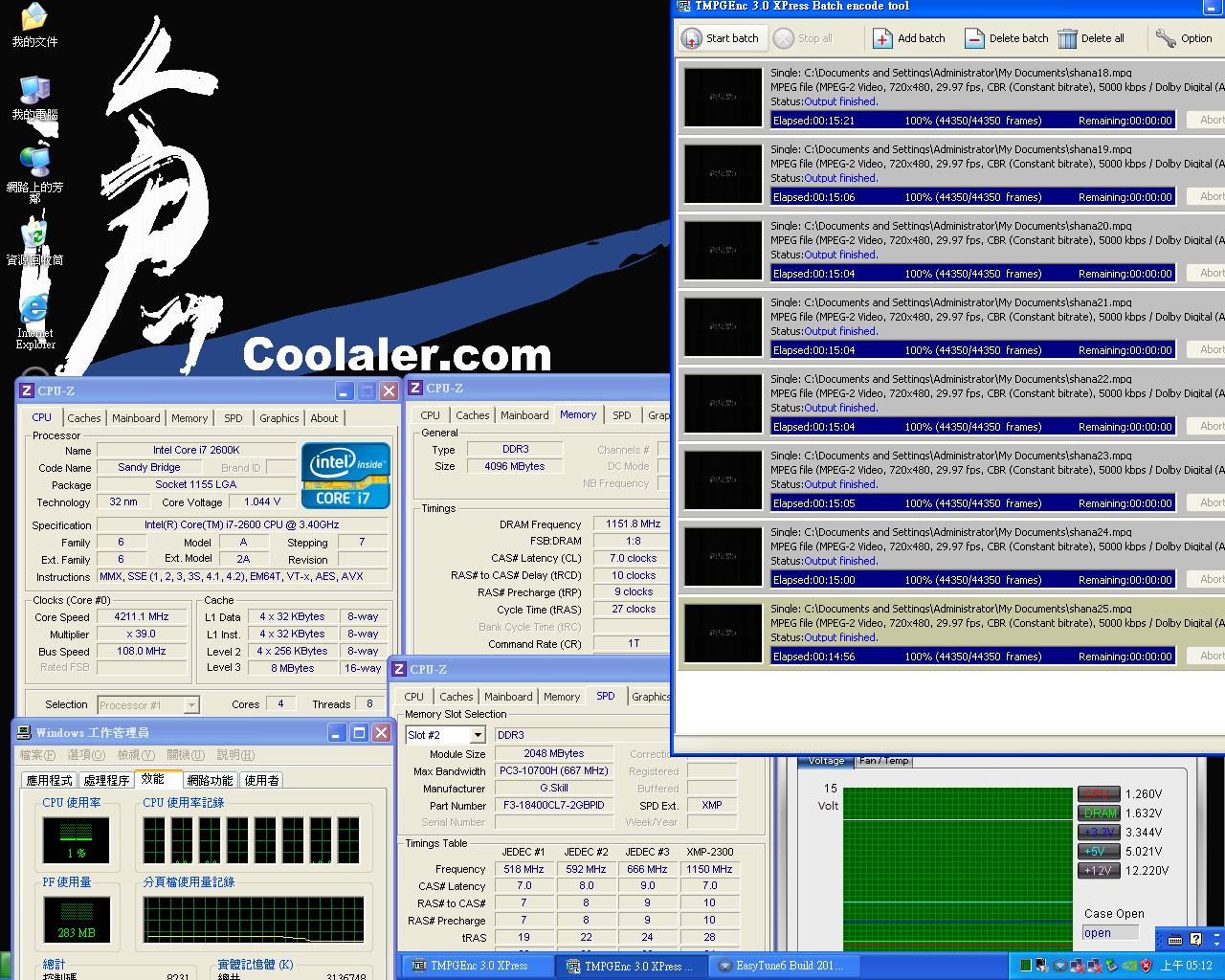Click the 1 % CPU 使用率 meter
Image resolution: width=1225 pixels, height=980 pixels.
[77, 841]
